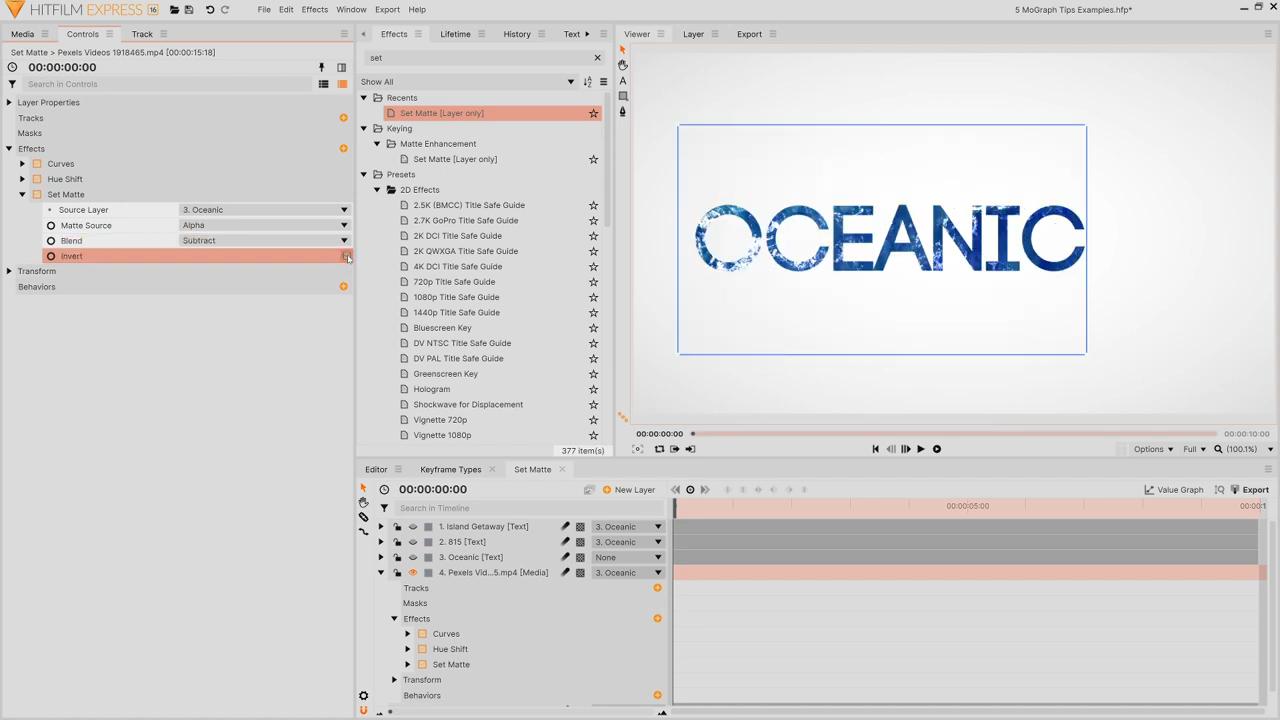The width and height of the screenshot is (1280, 720).
Task: Toggle visibility of the 2. 815 layer
Action: 412,542
